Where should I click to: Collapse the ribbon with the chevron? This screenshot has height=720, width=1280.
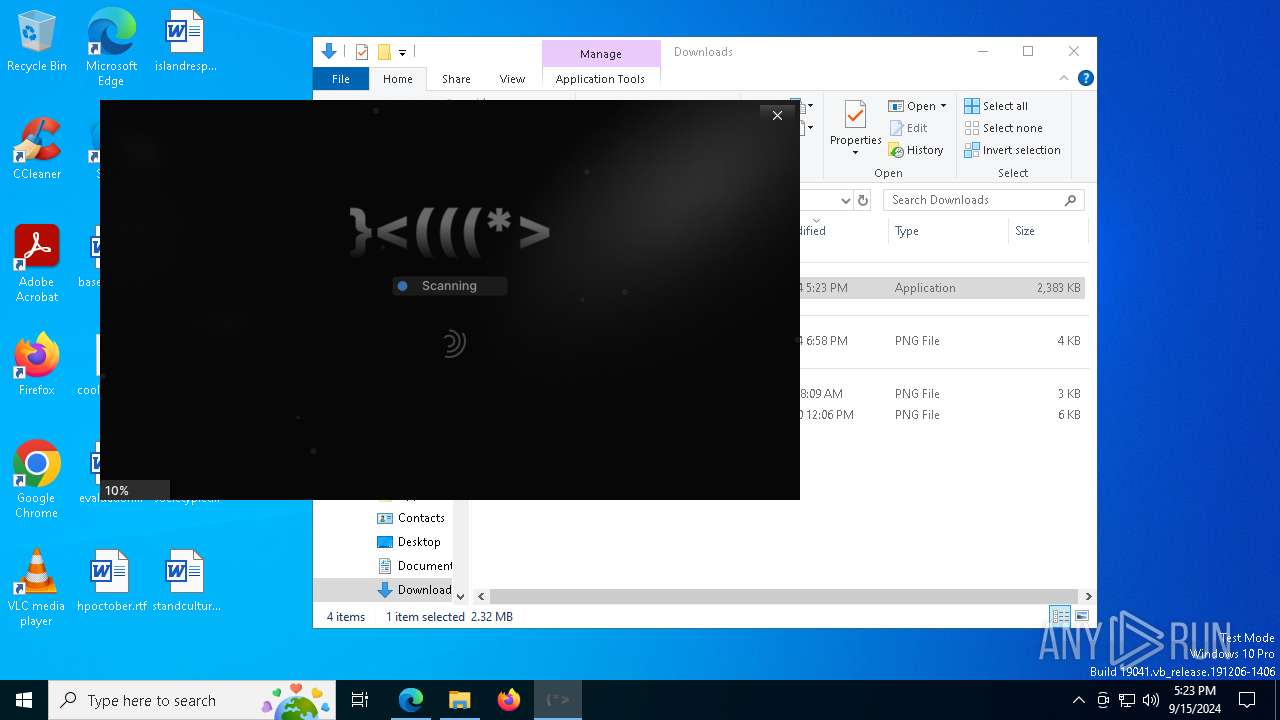1064,78
